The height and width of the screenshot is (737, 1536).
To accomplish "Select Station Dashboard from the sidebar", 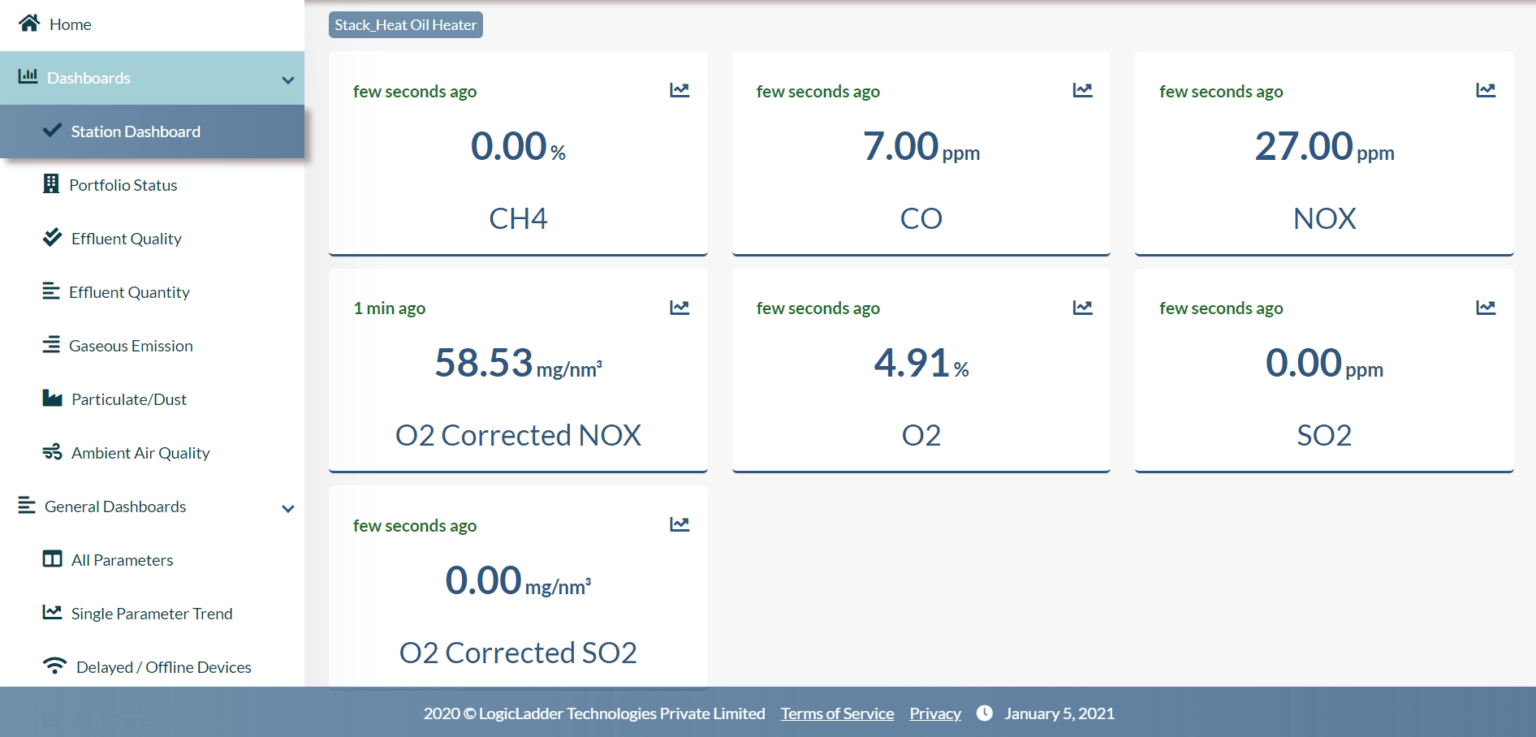I will (x=135, y=130).
